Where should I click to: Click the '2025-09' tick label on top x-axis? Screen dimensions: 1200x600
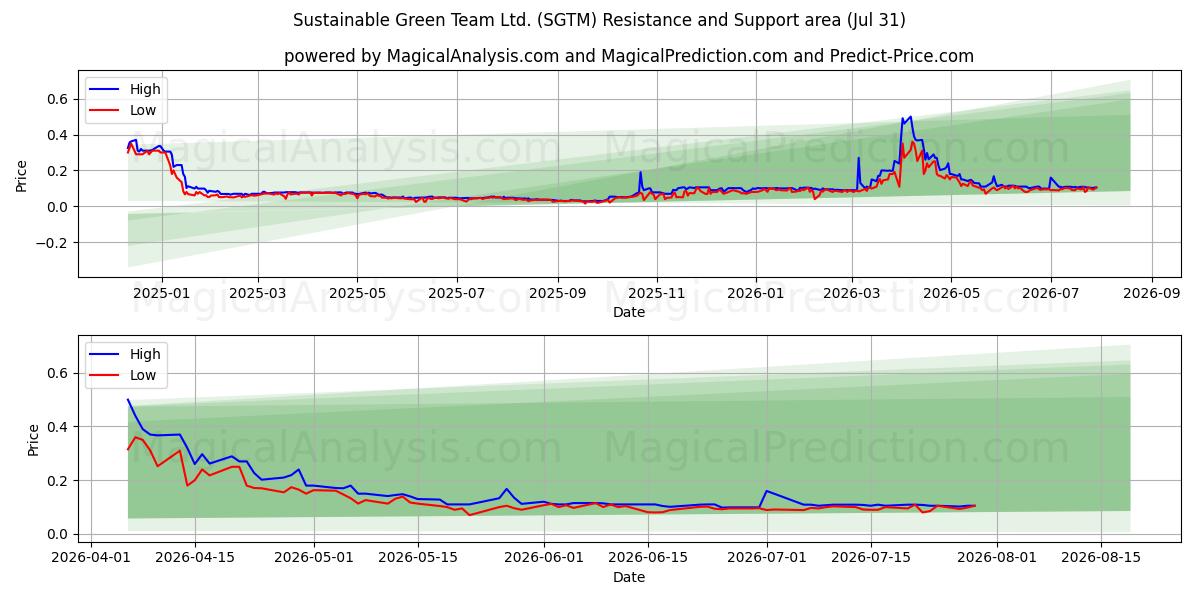click(x=558, y=294)
